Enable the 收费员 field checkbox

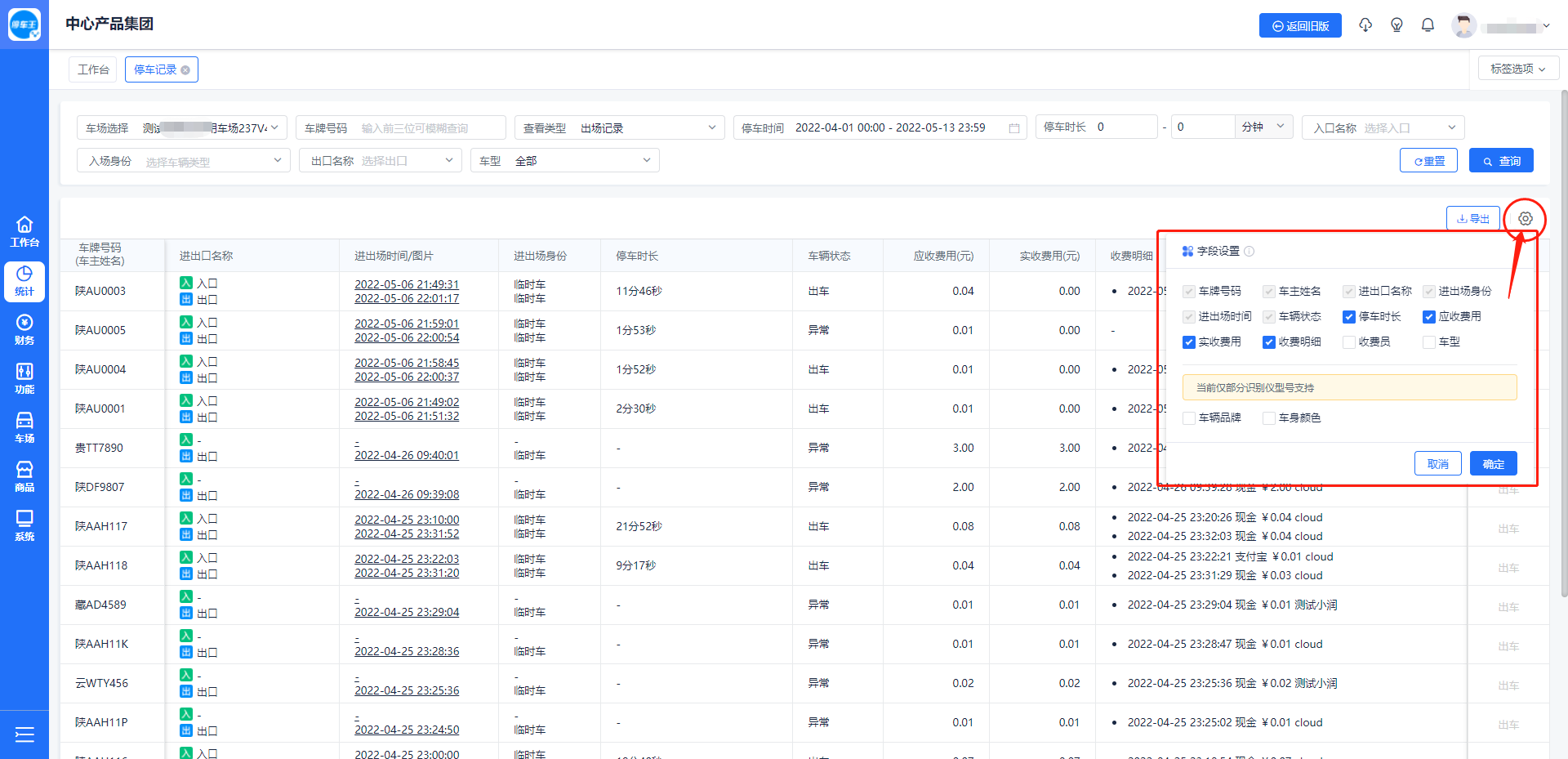[x=1349, y=342]
